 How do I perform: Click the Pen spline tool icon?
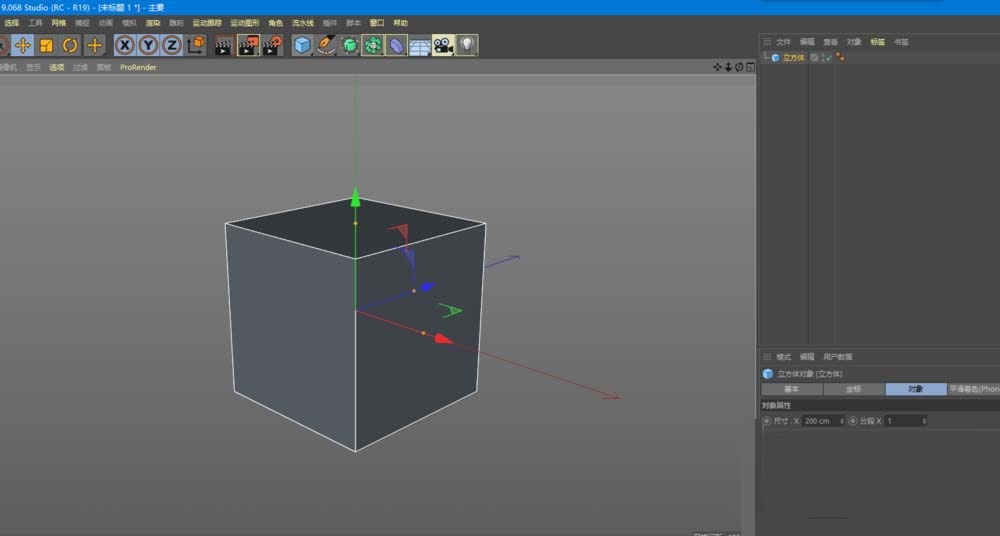click(x=326, y=45)
